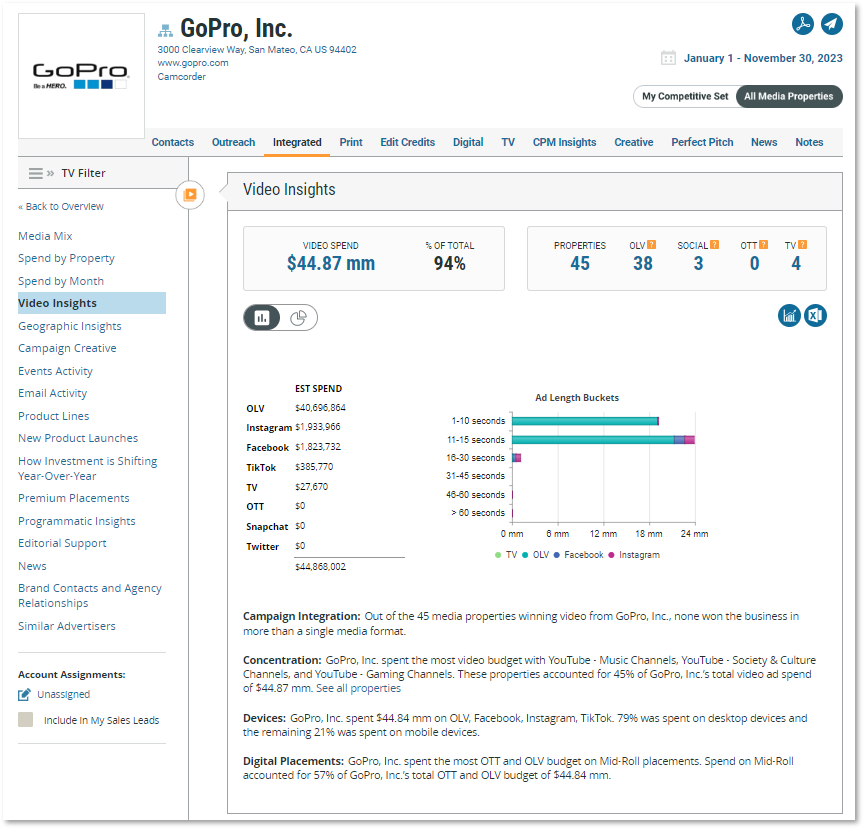This screenshot has height=829, width=864.
Task: Click the 11-15 seconds bar
Action: 603,440
